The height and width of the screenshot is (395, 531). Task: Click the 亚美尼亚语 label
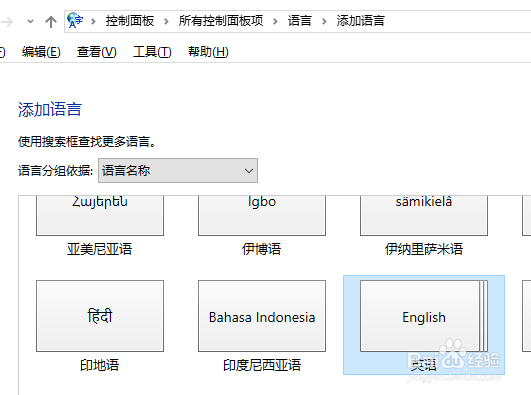pyautogui.click(x=100, y=249)
